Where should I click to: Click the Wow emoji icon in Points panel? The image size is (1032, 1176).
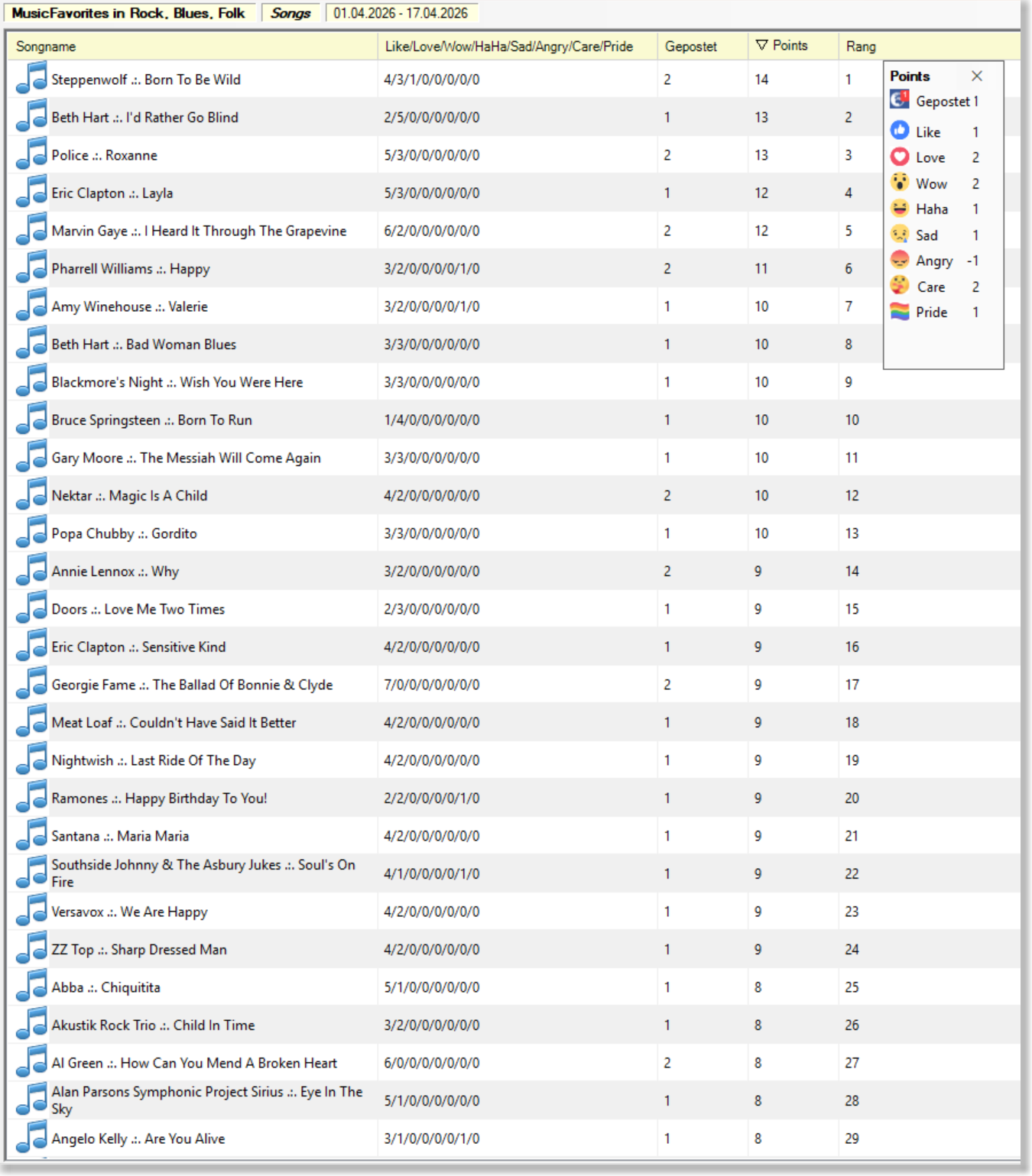coord(900,183)
